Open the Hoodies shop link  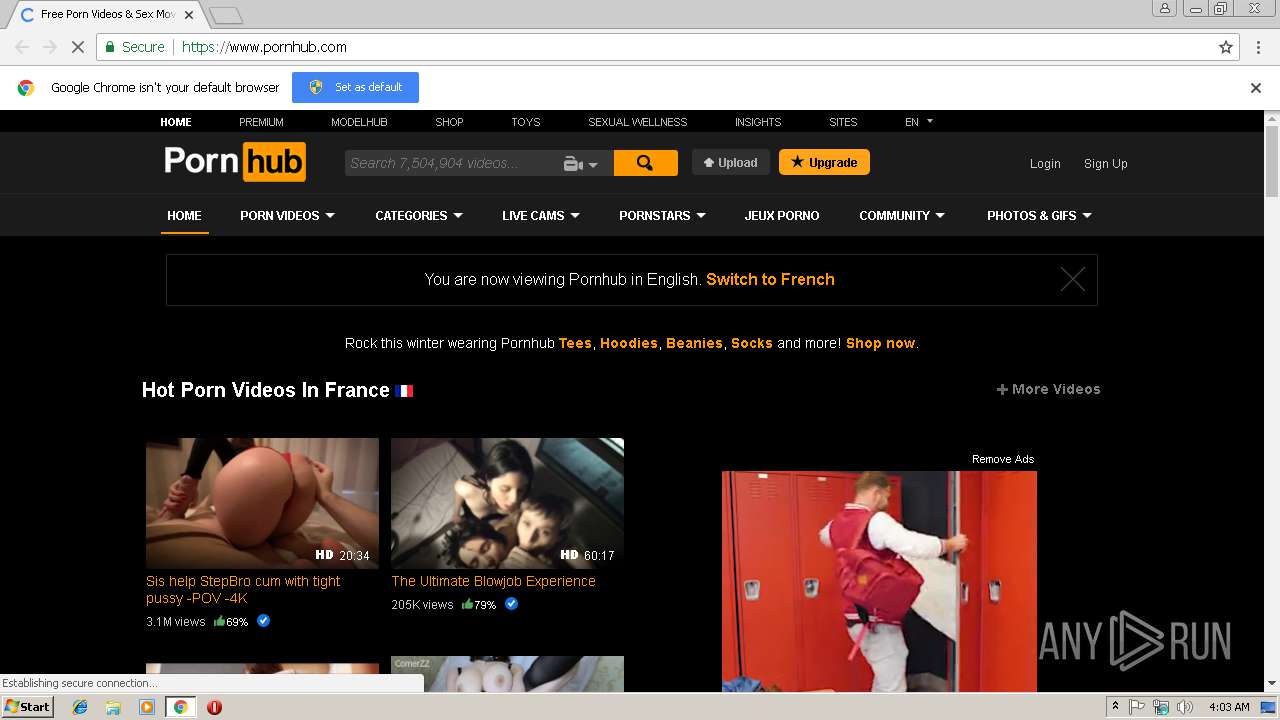629,343
